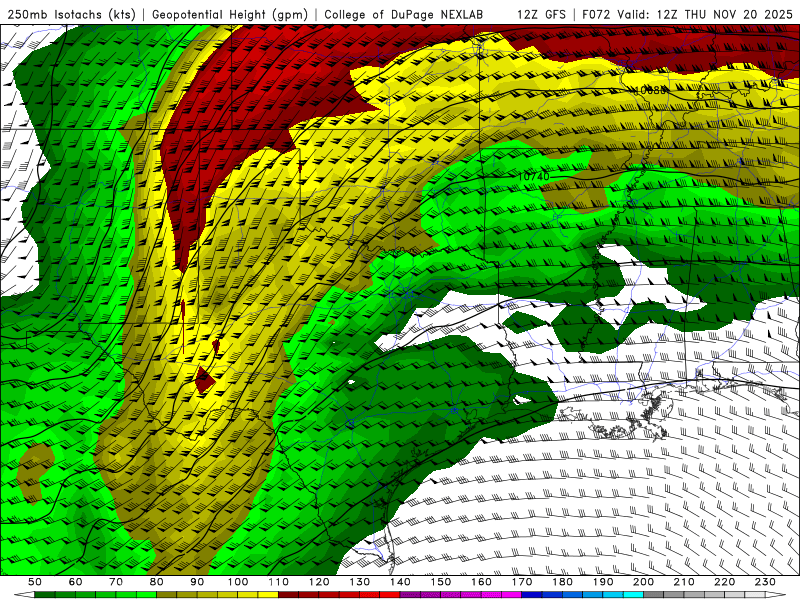Click the 200 value on color scale
This screenshot has width=800, height=600.
pos(643,582)
